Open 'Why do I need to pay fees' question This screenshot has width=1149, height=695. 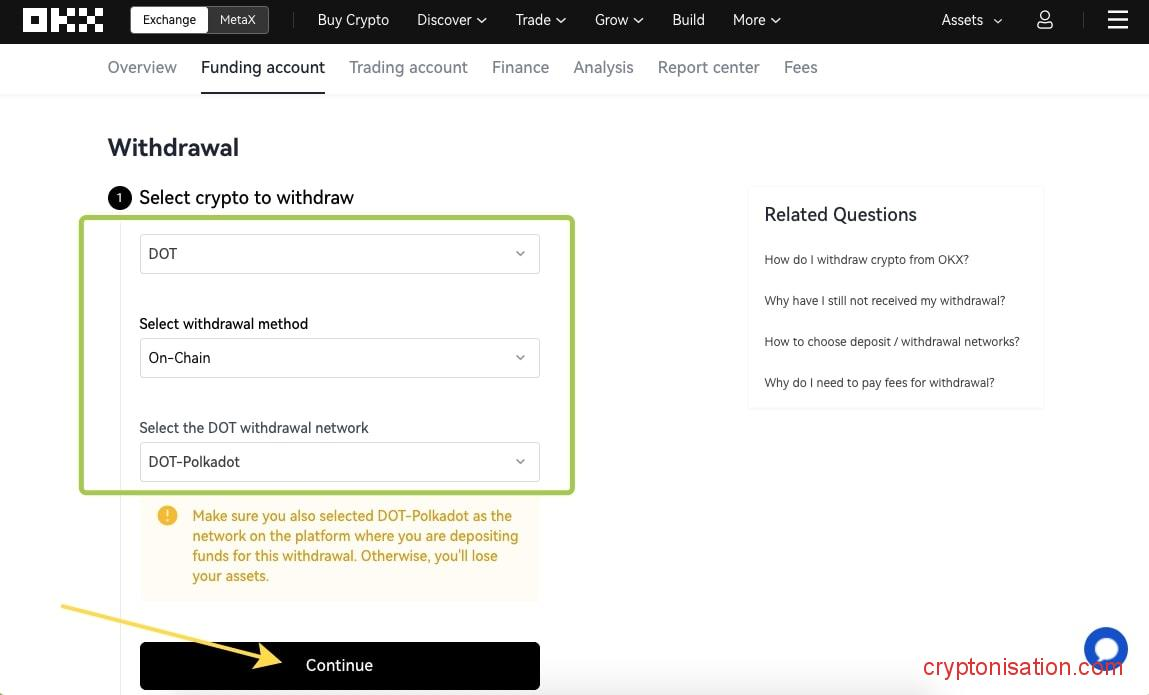[879, 383]
